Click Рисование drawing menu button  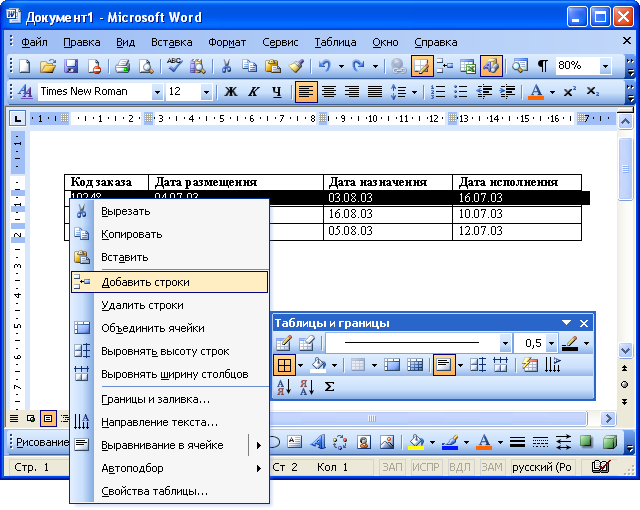(42, 442)
